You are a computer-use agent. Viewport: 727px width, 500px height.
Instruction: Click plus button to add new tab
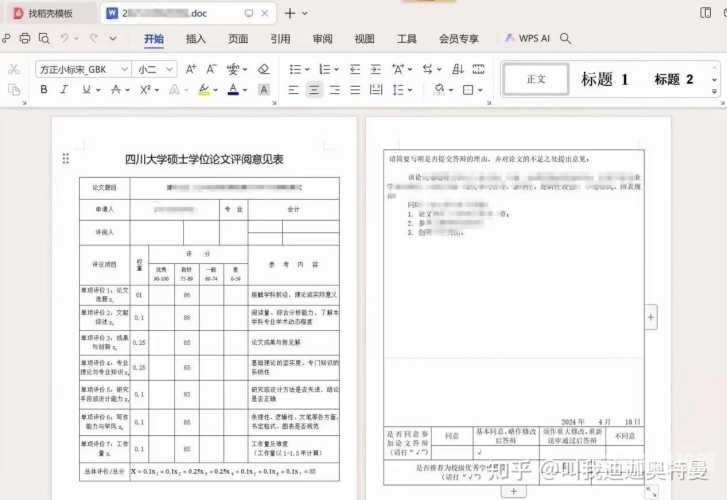[290, 13]
